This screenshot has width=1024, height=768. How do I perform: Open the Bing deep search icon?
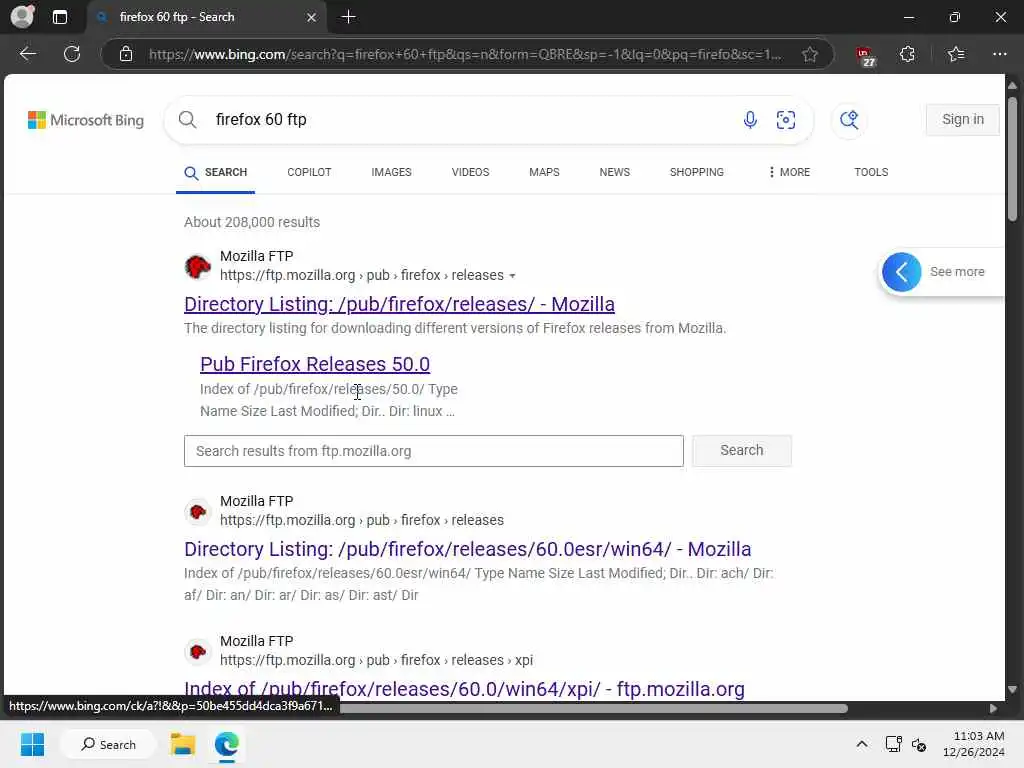(x=849, y=120)
